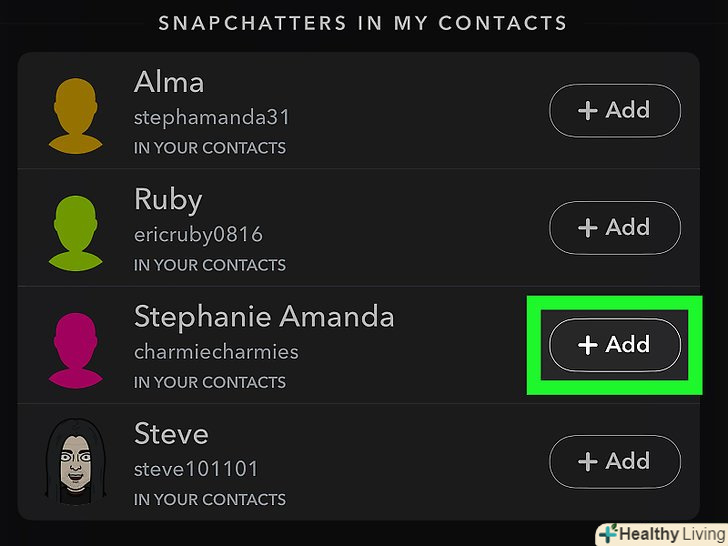Add Stephanie Amanda as a friend

click(x=615, y=345)
